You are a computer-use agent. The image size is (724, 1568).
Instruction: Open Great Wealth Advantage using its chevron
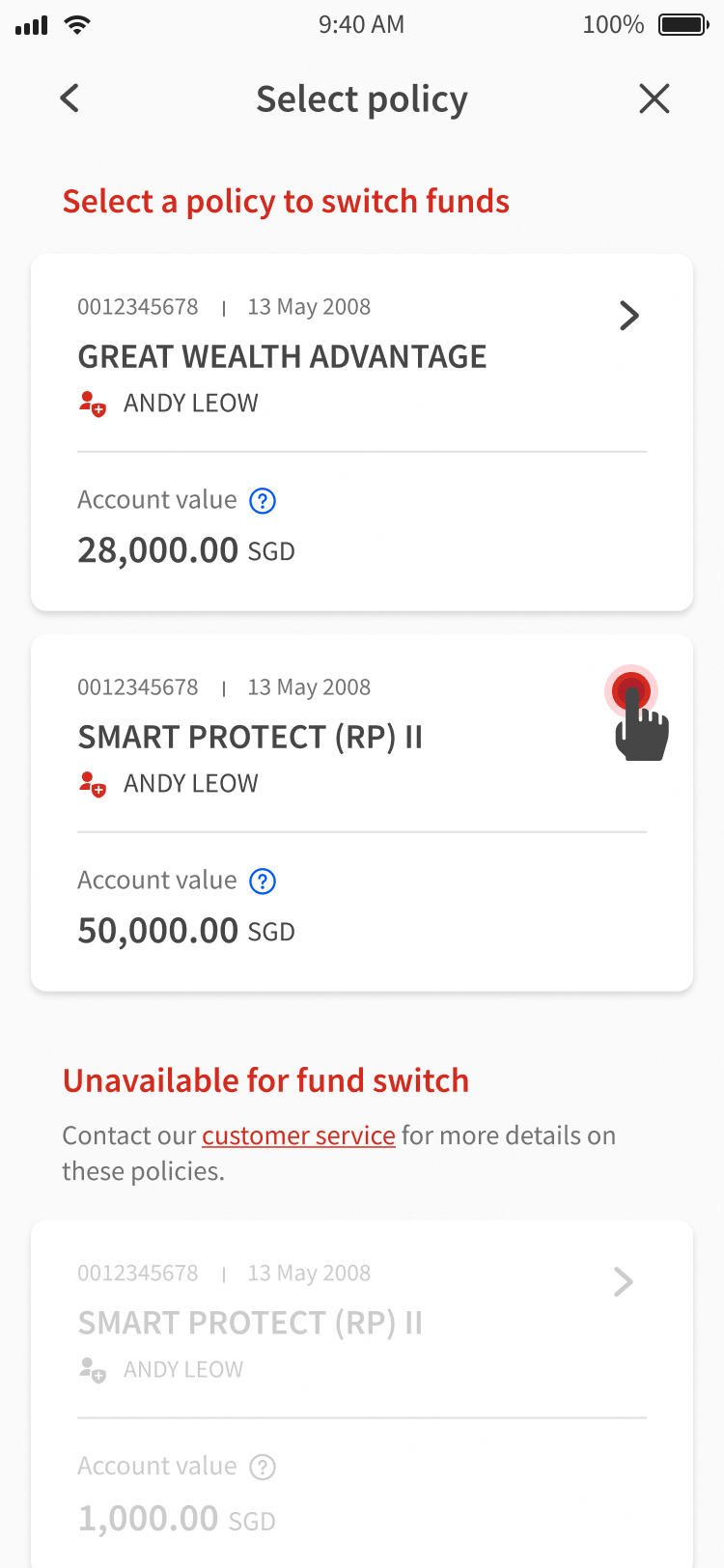coord(629,316)
